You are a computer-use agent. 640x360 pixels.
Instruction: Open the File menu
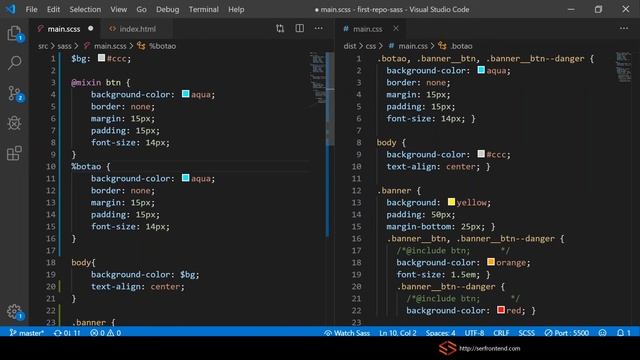31,9
